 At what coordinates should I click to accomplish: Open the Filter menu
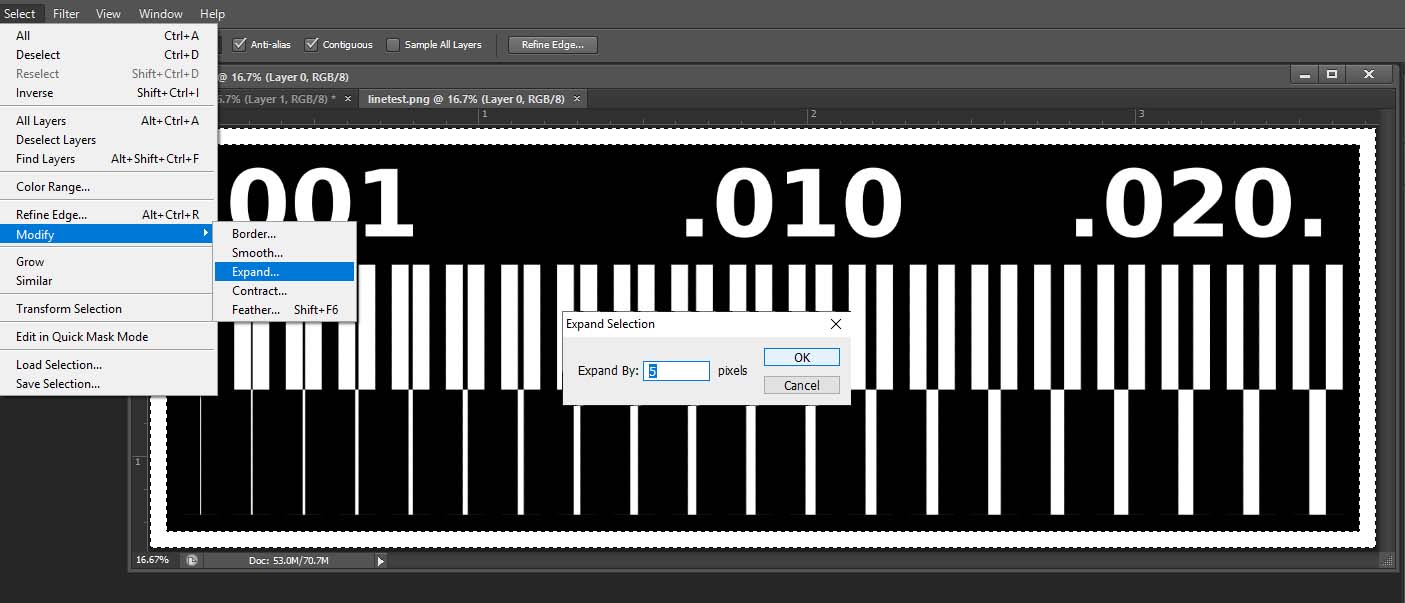coord(66,14)
